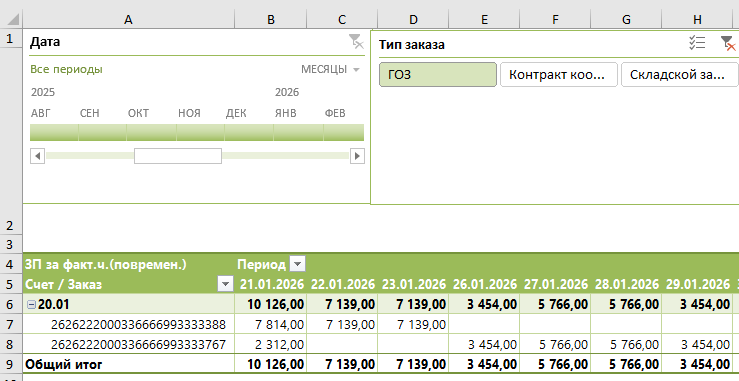This screenshot has height=381, width=739.
Task: Select column G header
Action: [626, 19]
